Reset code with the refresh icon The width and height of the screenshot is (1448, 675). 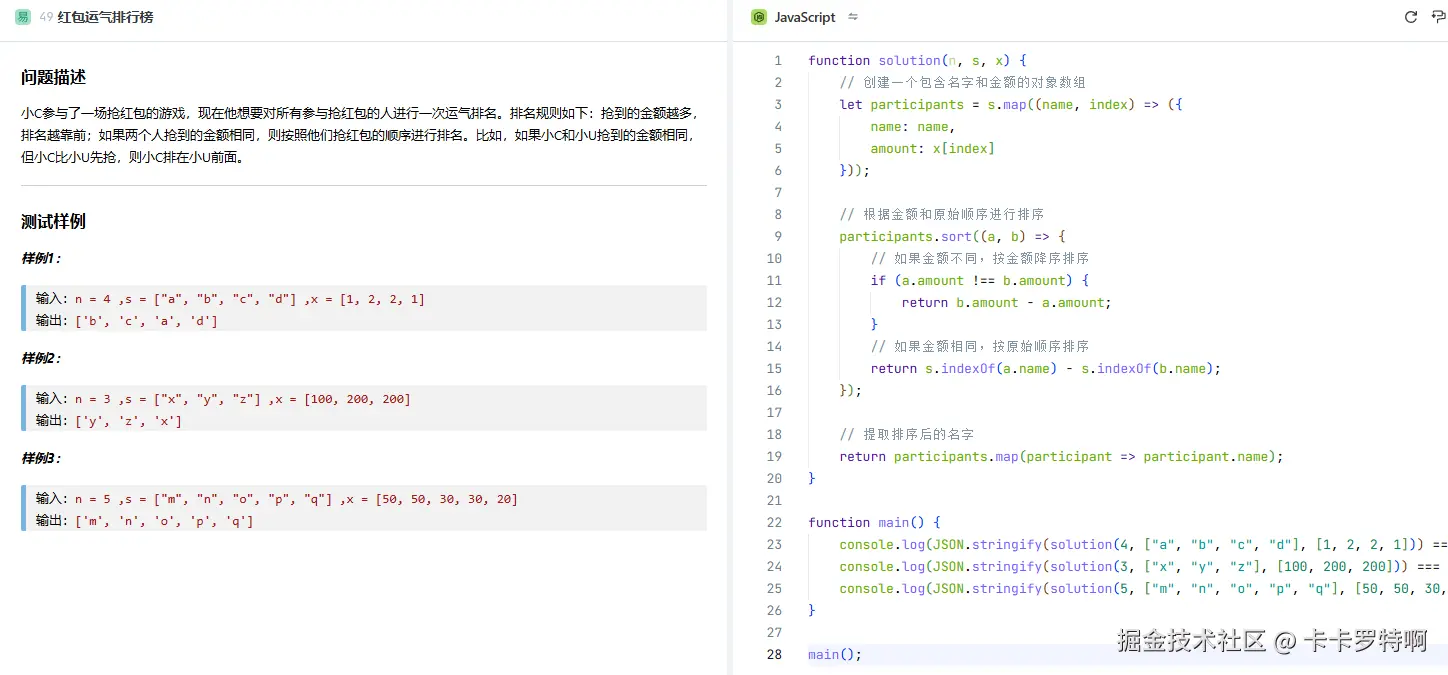1411,17
